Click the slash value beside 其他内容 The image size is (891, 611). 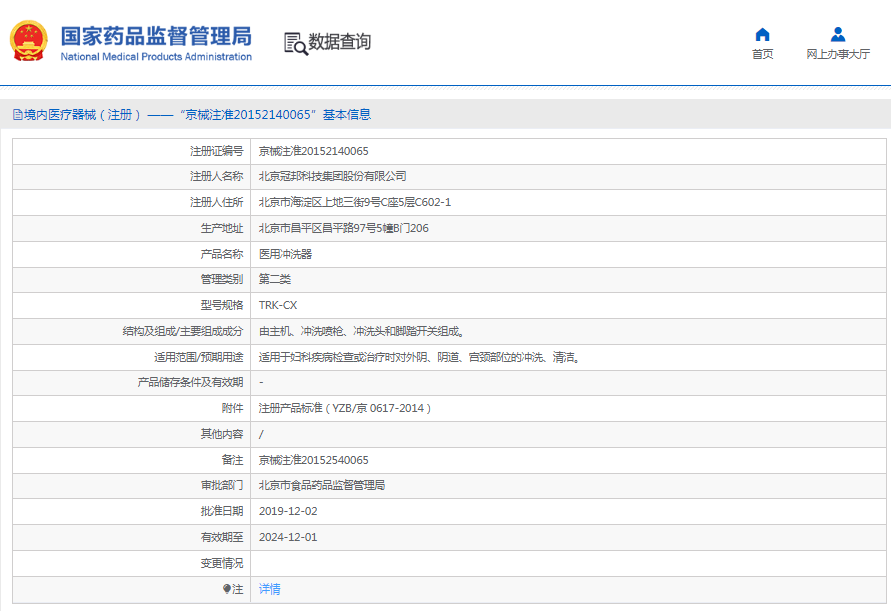pyautogui.click(x=261, y=434)
